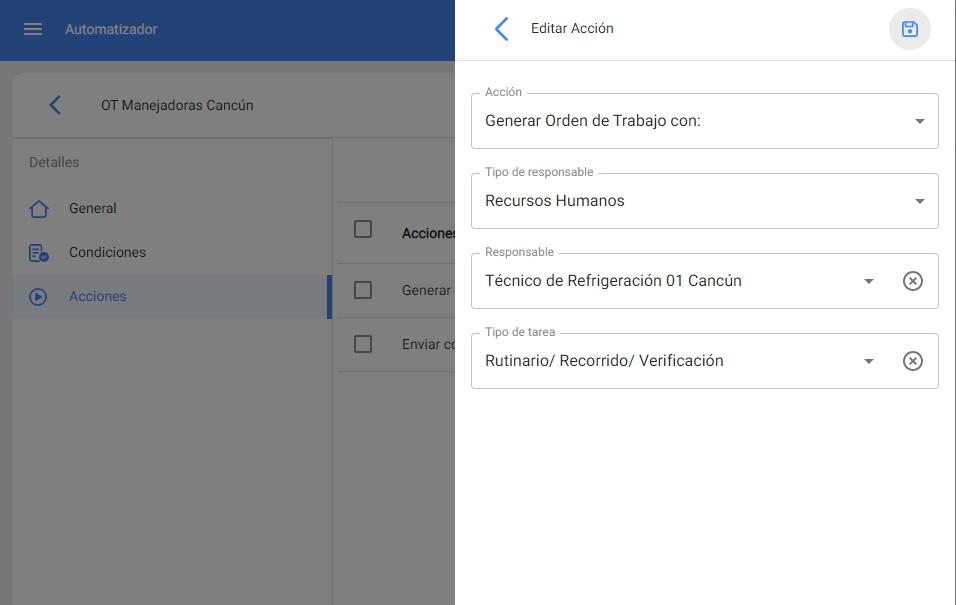Clear the Responsable field value
956x605 pixels.
912,281
